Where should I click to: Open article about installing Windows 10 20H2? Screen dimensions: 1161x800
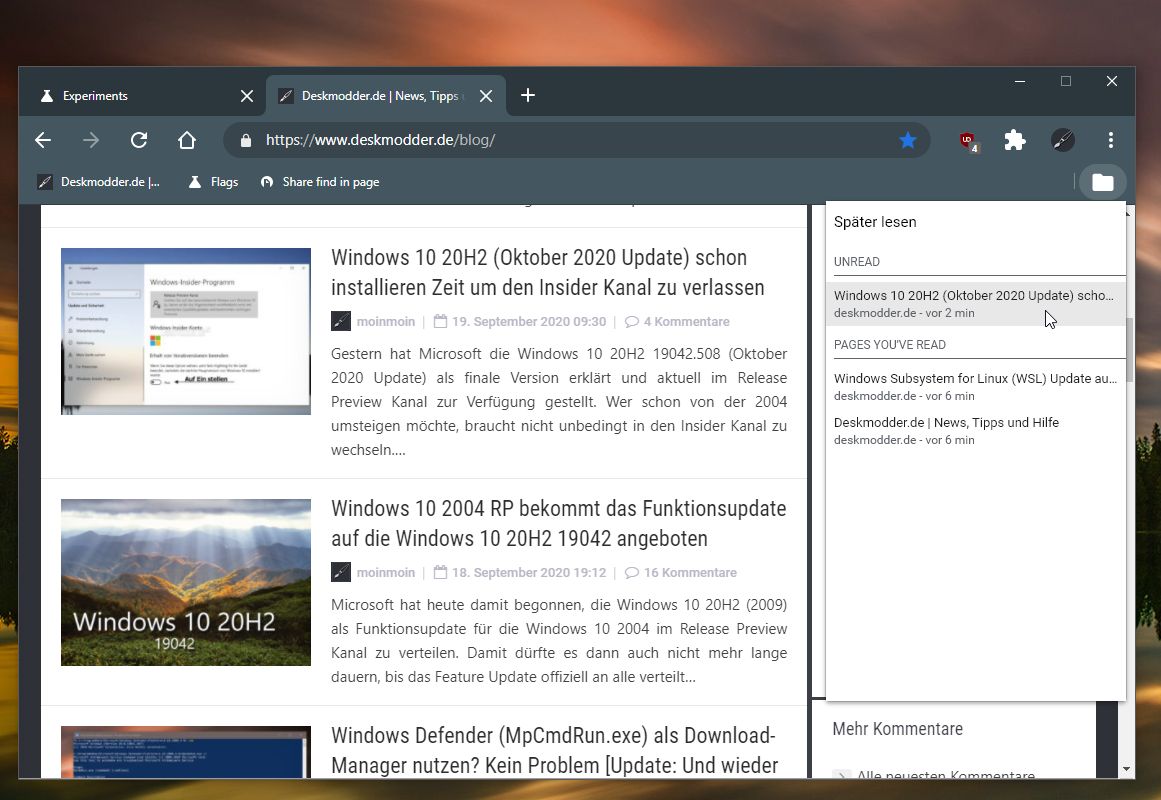point(547,273)
